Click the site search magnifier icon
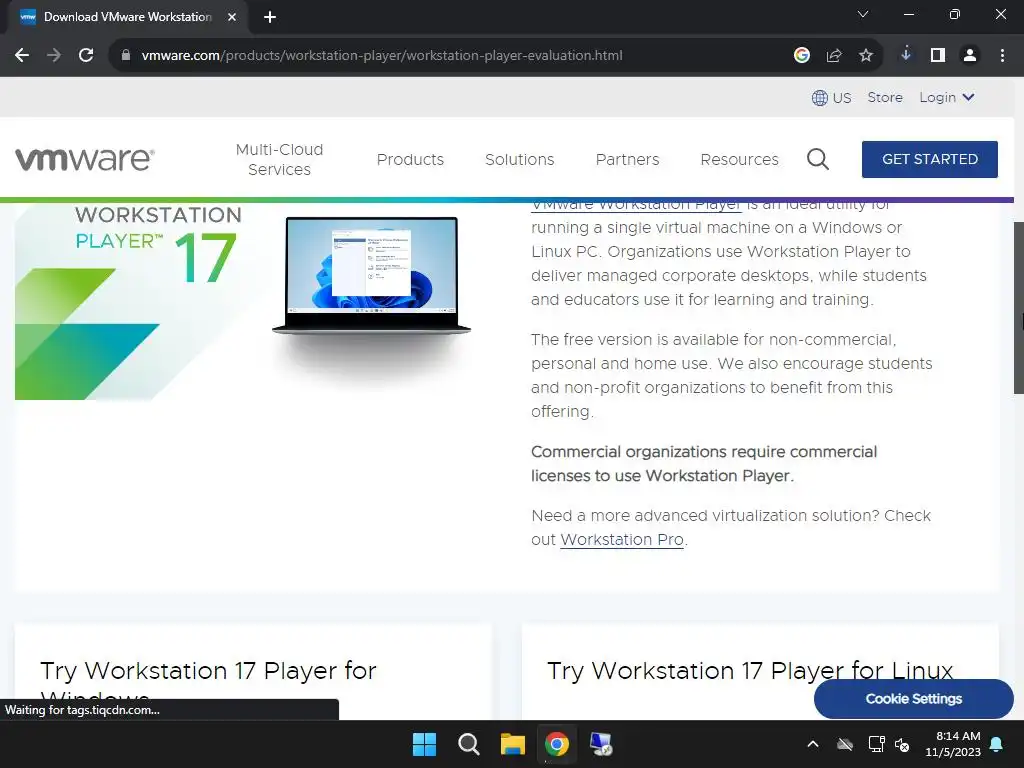Image resolution: width=1024 pixels, height=768 pixels. (x=818, y=159)
